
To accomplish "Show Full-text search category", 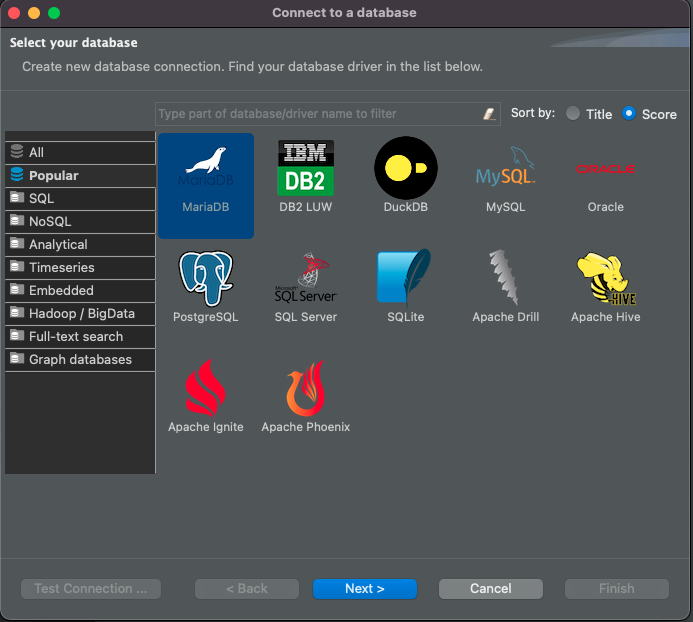I will [80, 336].
